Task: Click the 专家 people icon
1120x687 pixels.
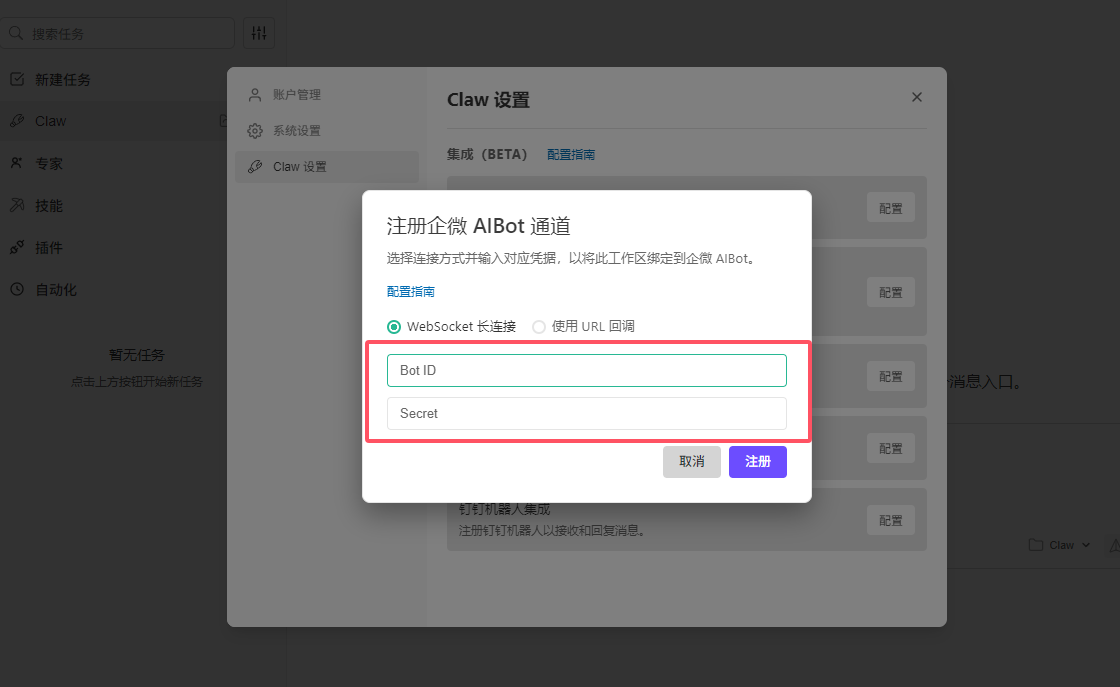Action: pyautogui.click(x=17, y=163)
